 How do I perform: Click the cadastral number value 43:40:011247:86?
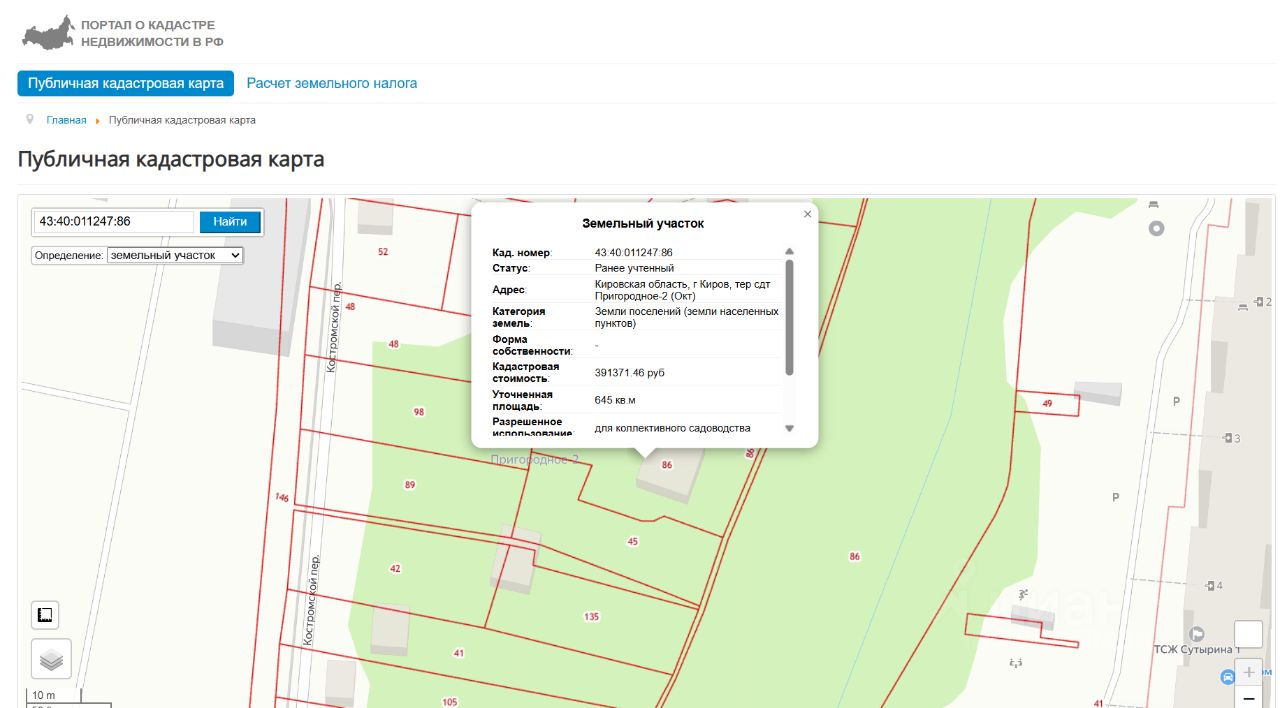pyautogui.click(x=633, y=252)
